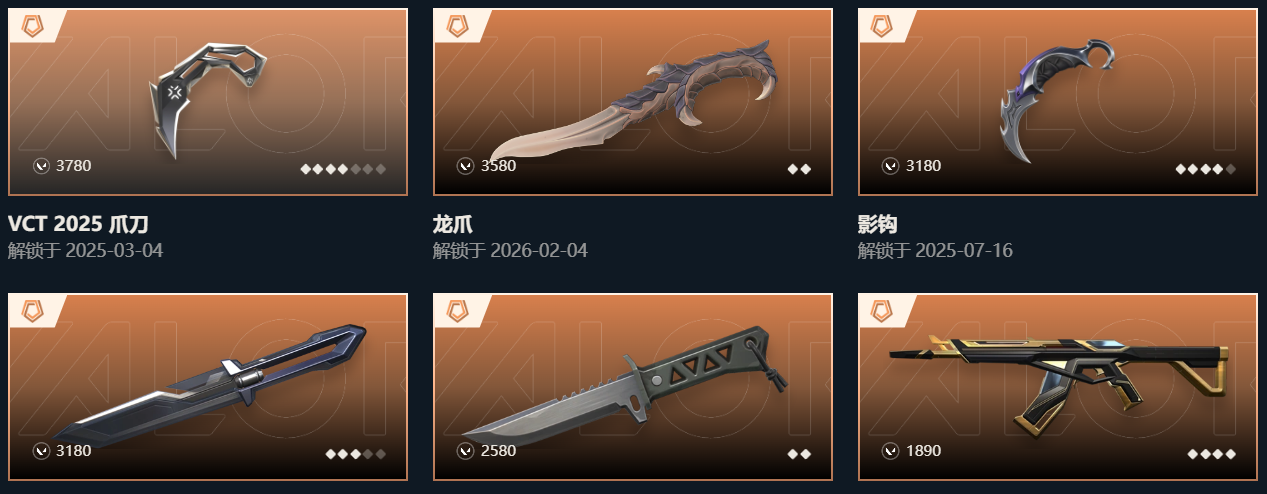This screenshot has width=1267, height=494.
Task: Click the 龙爪 title text
Action: (x=452, y=224)
